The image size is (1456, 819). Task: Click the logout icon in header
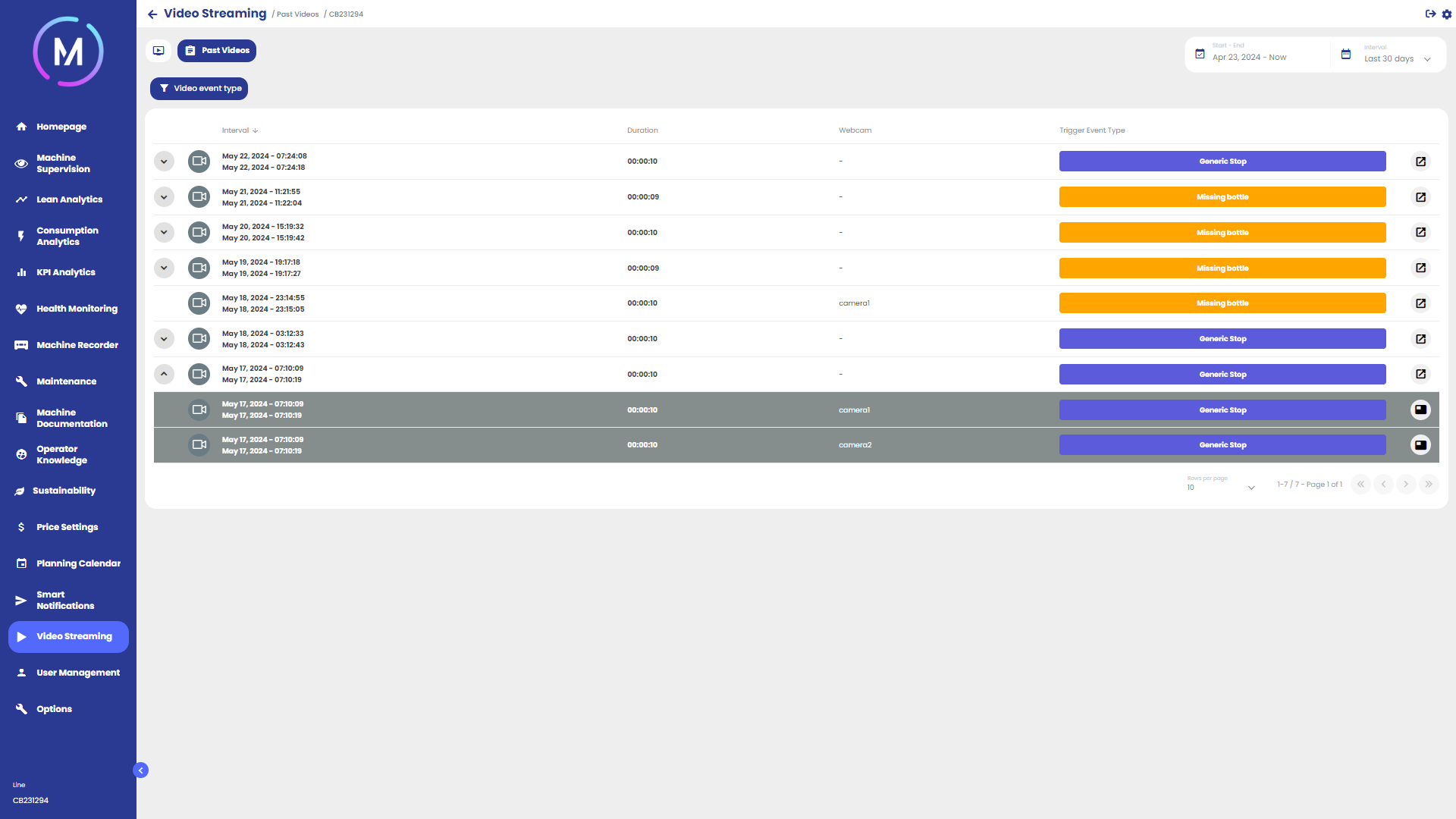point(1430,14)
